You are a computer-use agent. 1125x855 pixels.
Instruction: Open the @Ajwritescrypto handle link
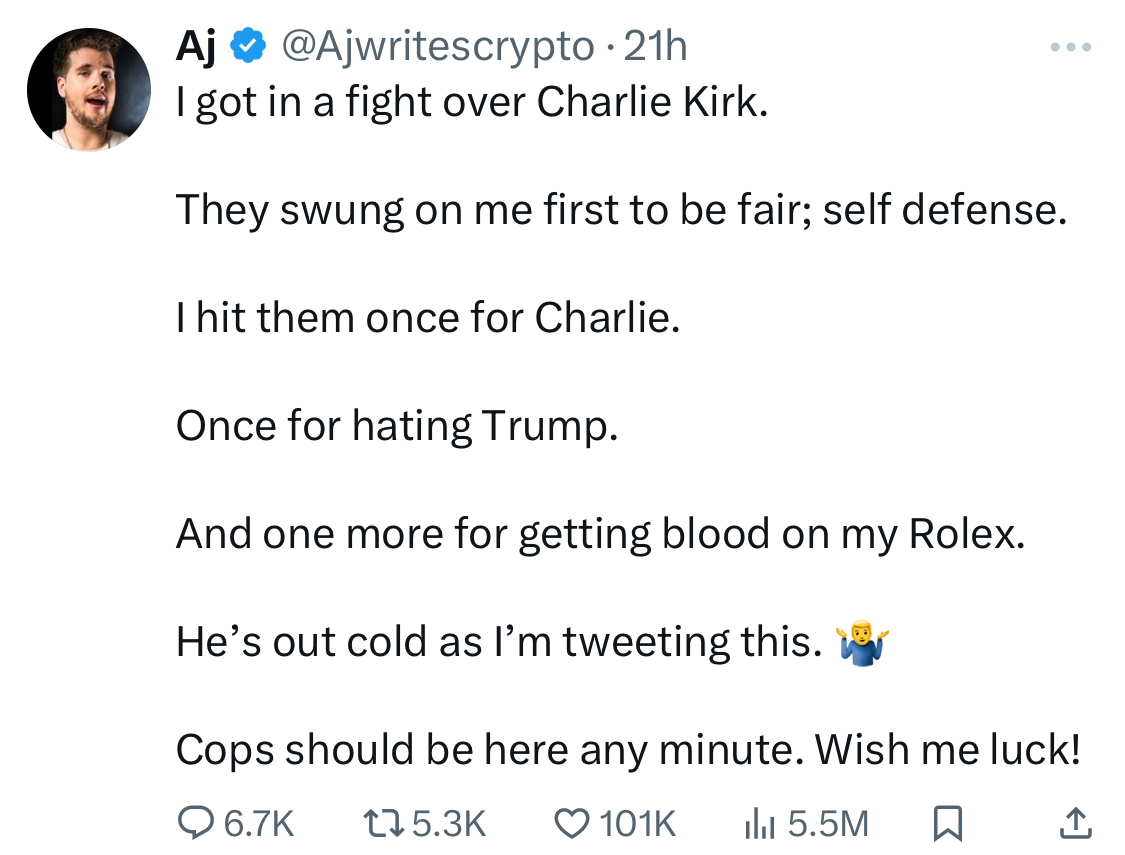437,47
